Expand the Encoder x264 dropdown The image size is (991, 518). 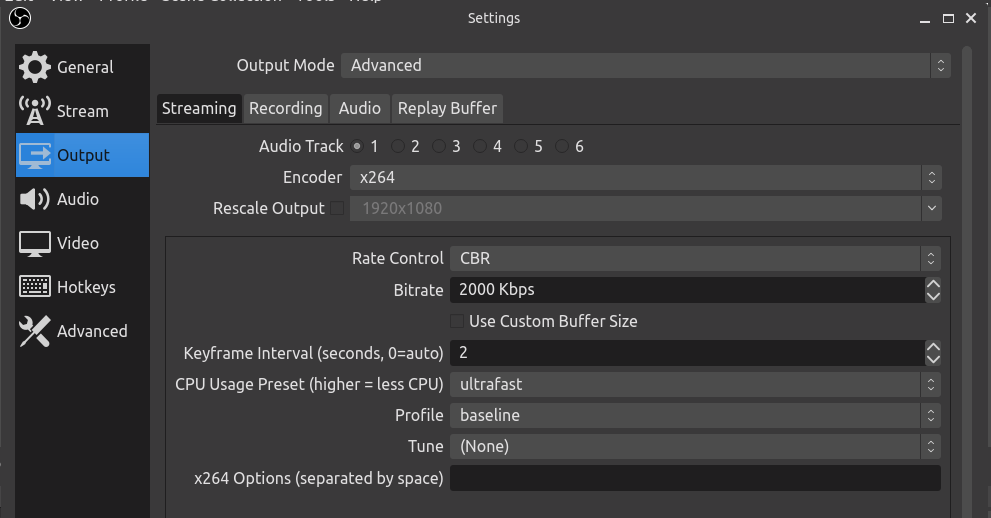645,177
